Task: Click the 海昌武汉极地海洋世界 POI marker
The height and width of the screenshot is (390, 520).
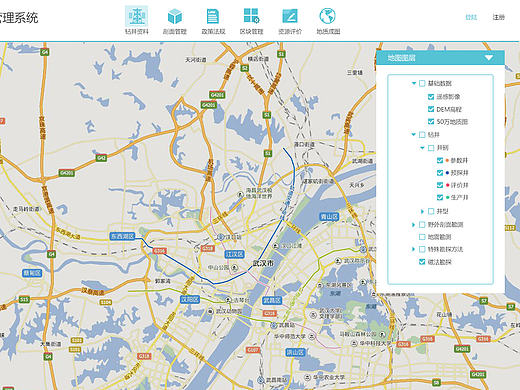Action: [x=241, y=194]
